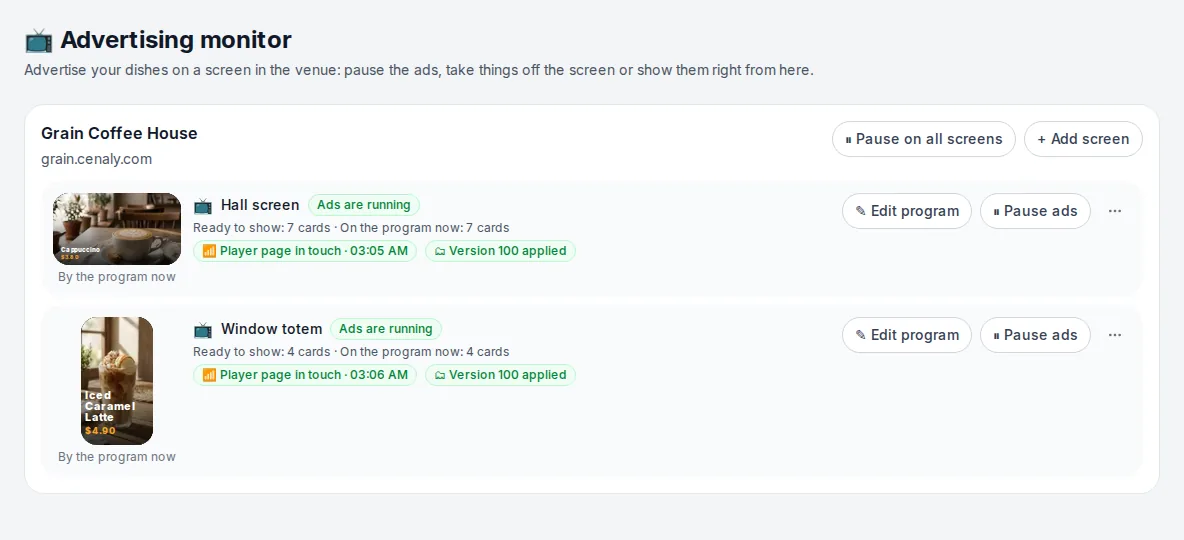Viewport: 1184px width, 540px height.
Task: Click 'Ready to show: 7 cards' text
Action: point(262,227)
